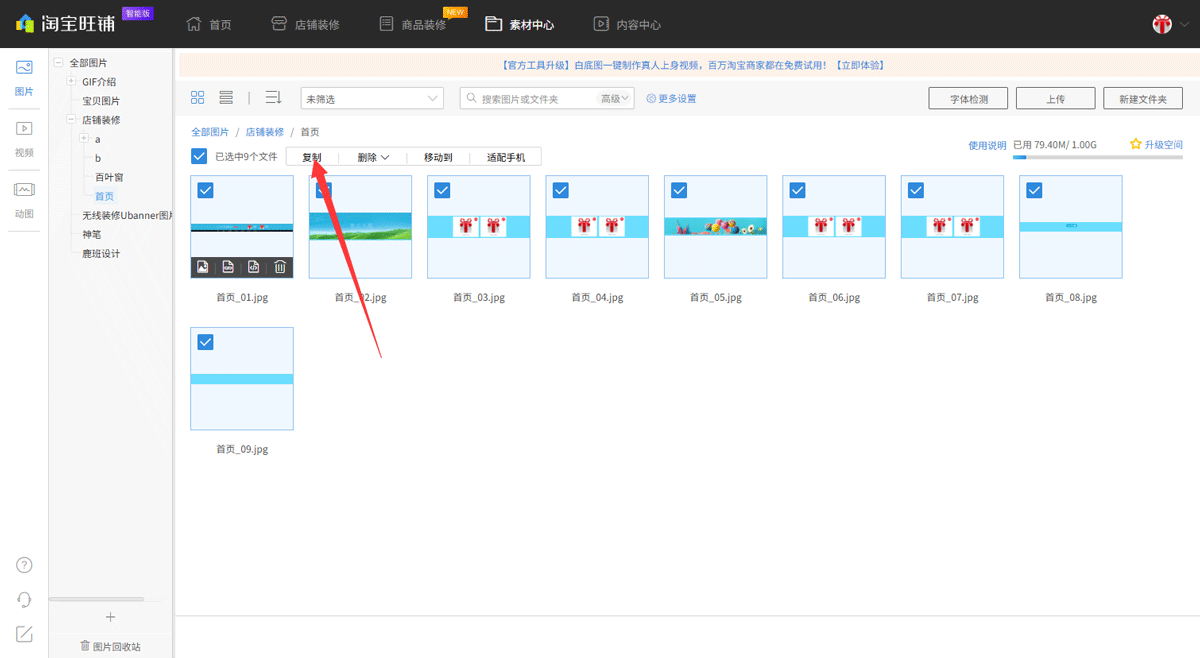Click the add folder plus icon
The height and width of the screenshot is (658, 1200).
(x=110, y=617)
